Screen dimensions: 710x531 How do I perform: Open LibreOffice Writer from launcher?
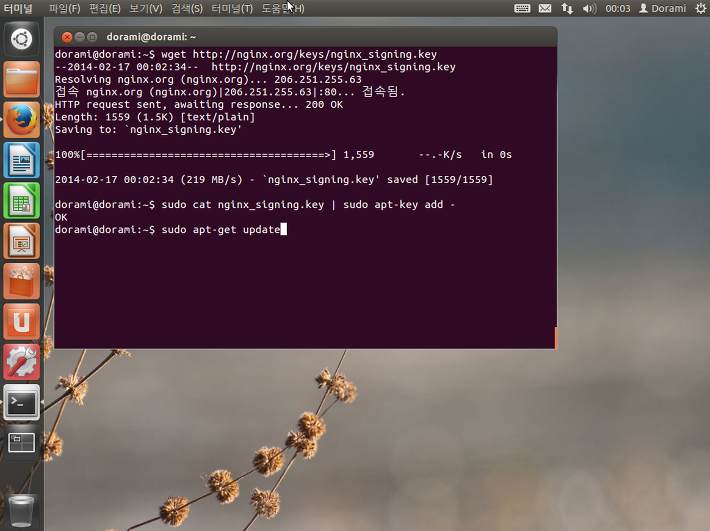(x=21, y=160)
